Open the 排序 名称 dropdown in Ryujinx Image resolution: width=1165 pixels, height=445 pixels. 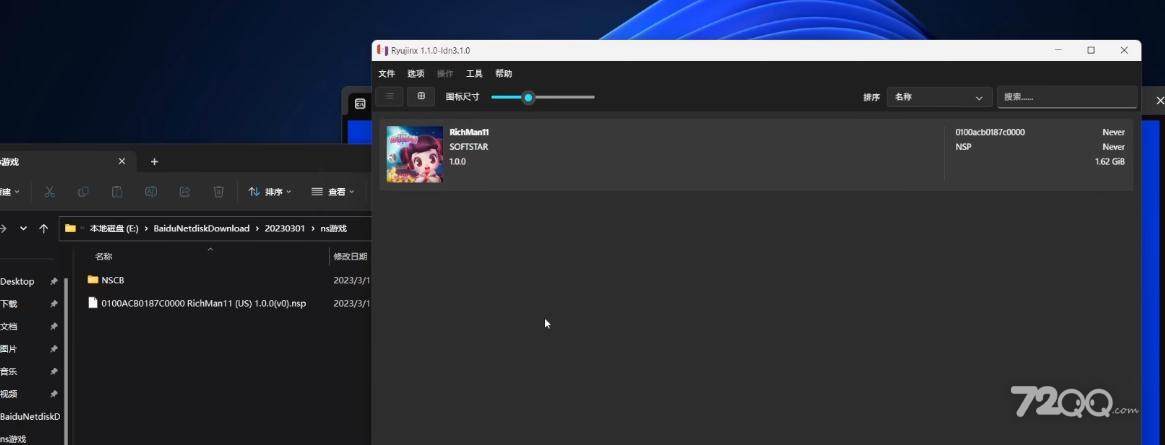coord(939,97)
